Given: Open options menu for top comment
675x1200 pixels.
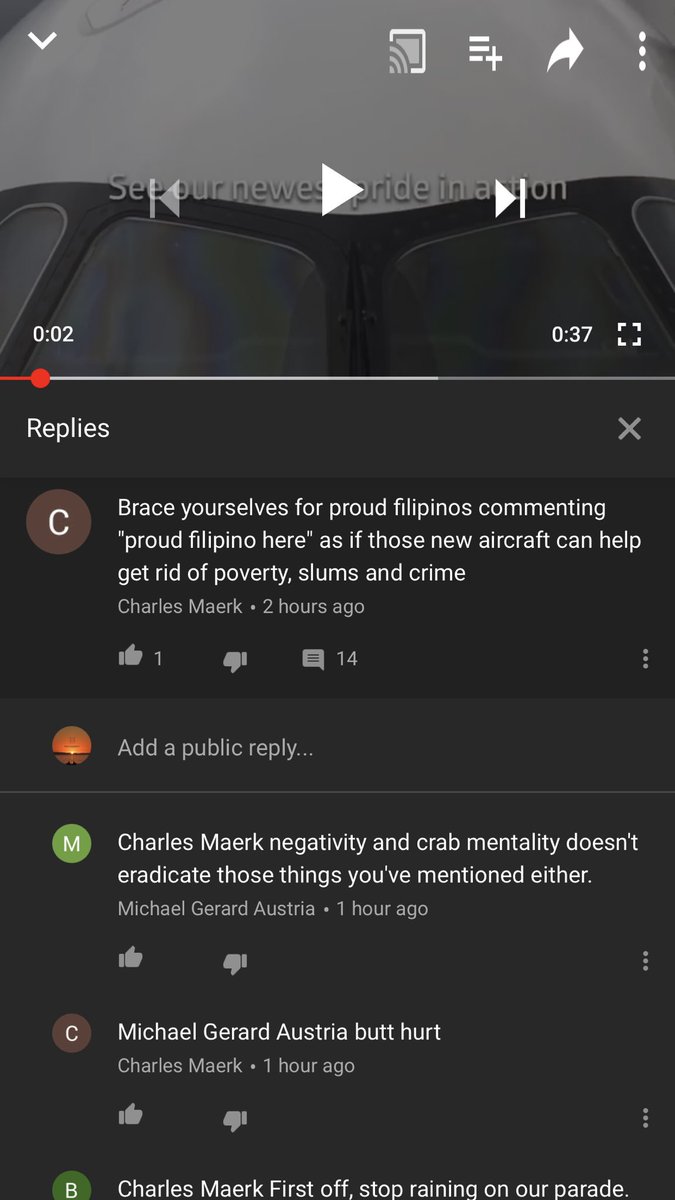Looking at the screenshot, I should coord(646,658).
